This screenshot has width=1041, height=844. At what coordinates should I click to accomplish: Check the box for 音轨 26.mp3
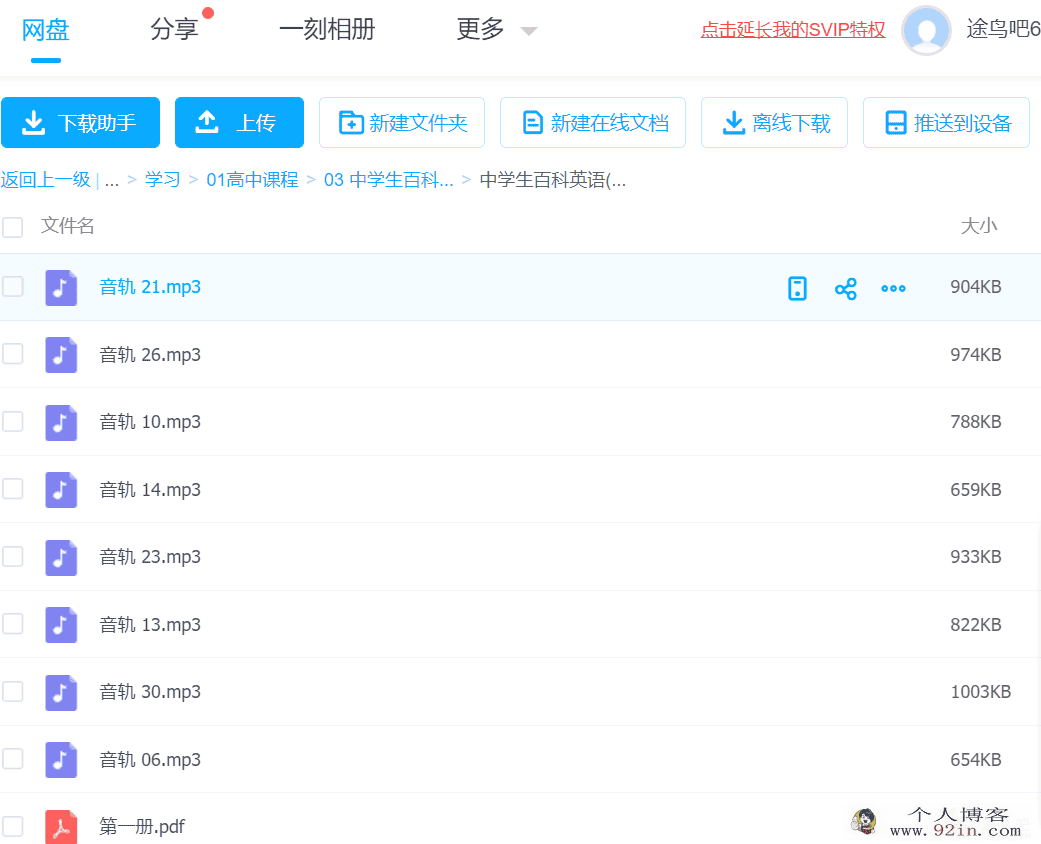(13, 354)
